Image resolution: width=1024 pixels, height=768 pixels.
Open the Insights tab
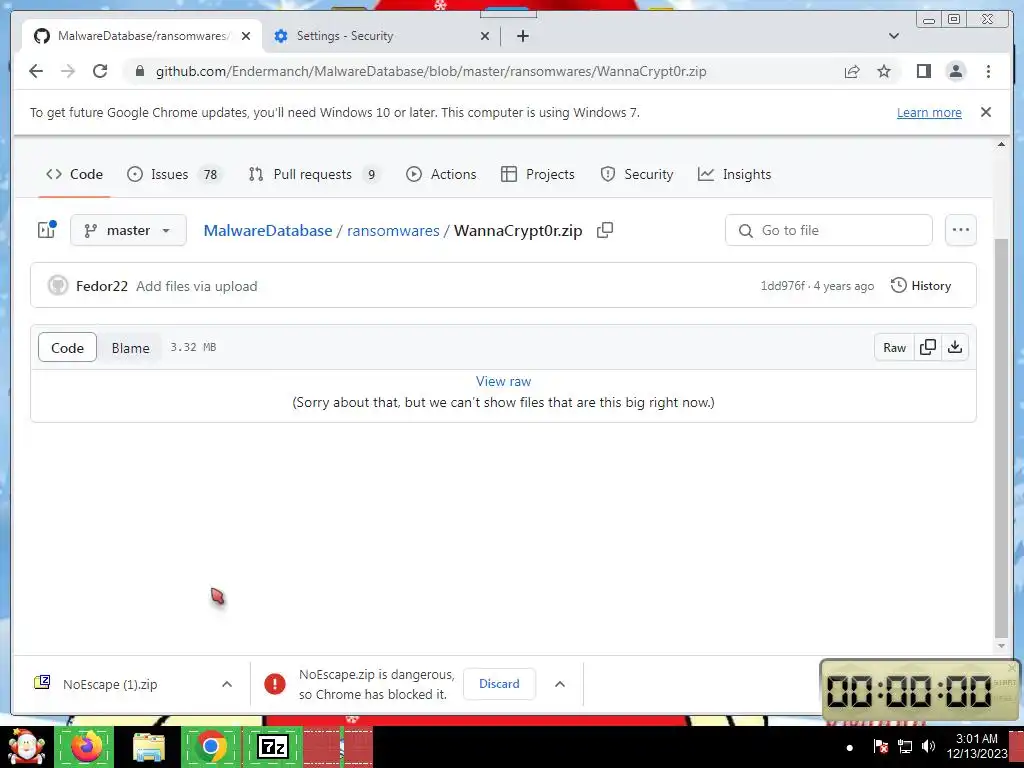[735, 174]
